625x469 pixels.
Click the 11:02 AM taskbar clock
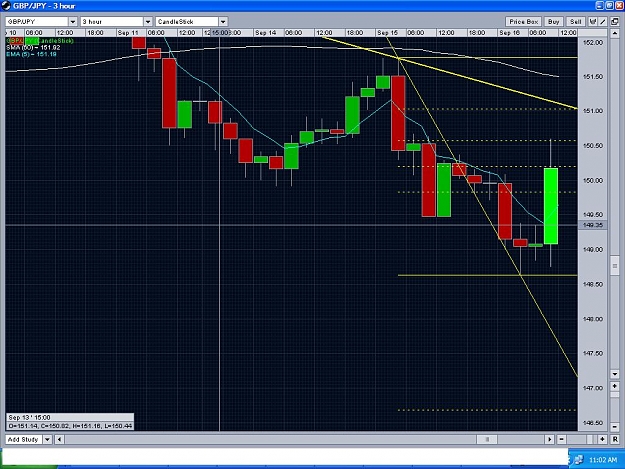click(603, 460)
